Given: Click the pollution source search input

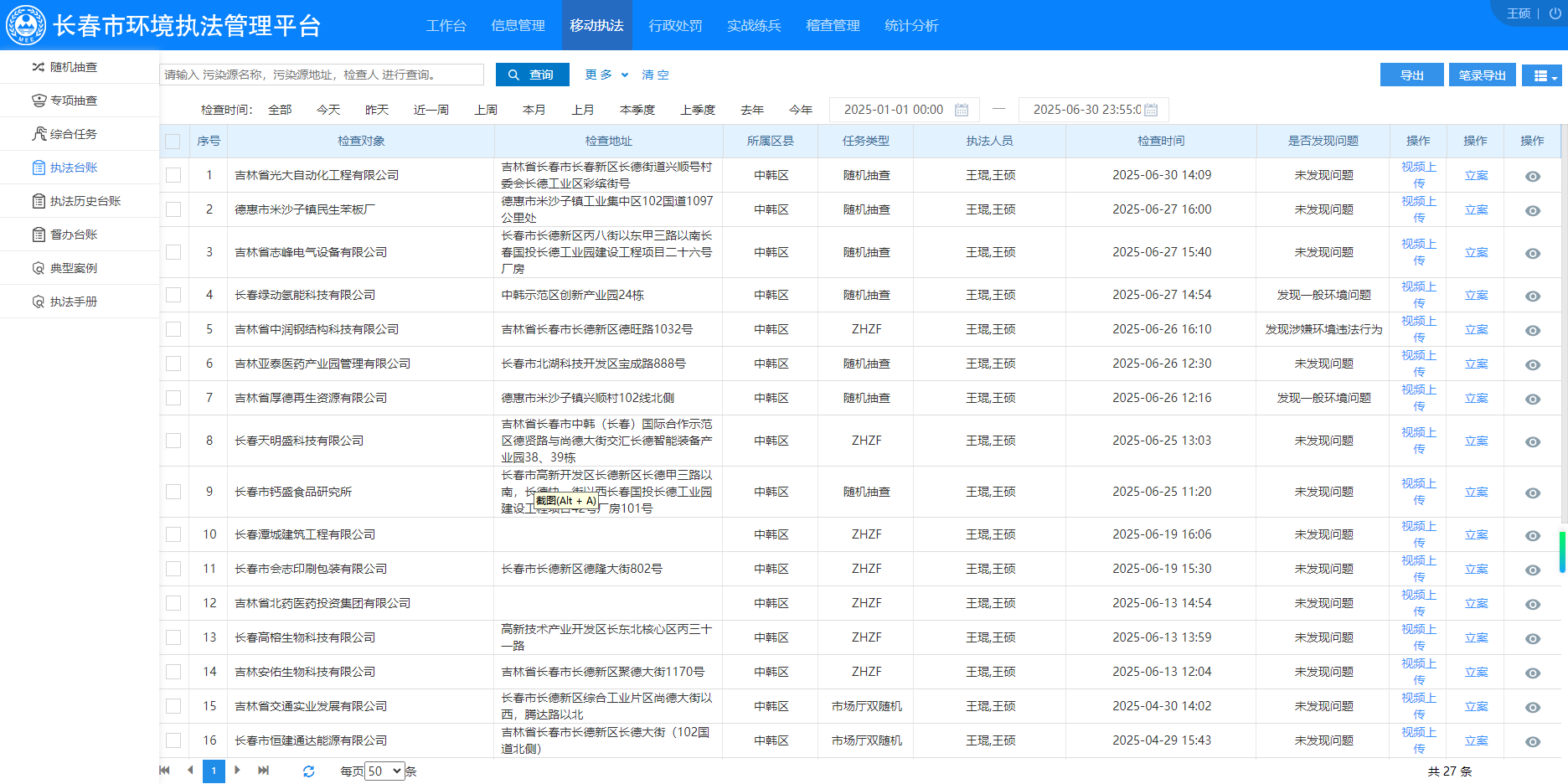Looking at the screenshot, I should 322,75.
